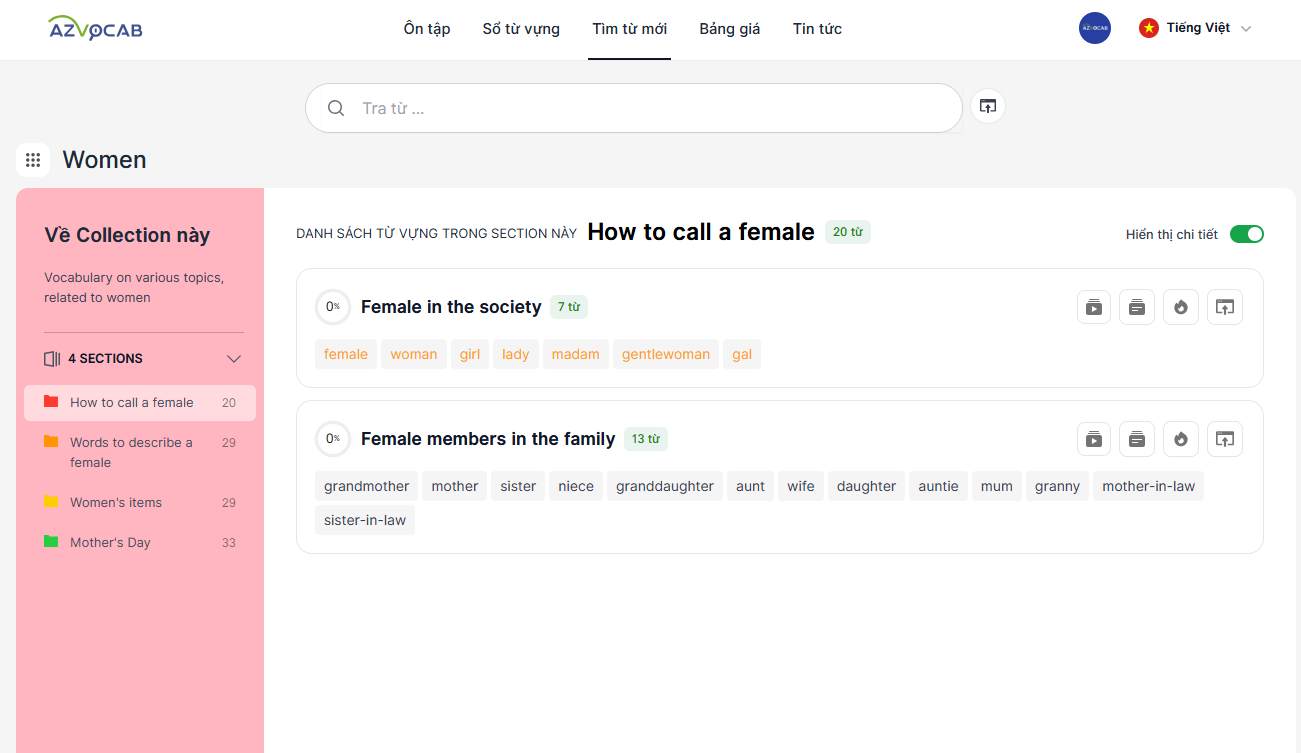Click the word tag mother-in-law
1301x753 pixels.
1148,486
